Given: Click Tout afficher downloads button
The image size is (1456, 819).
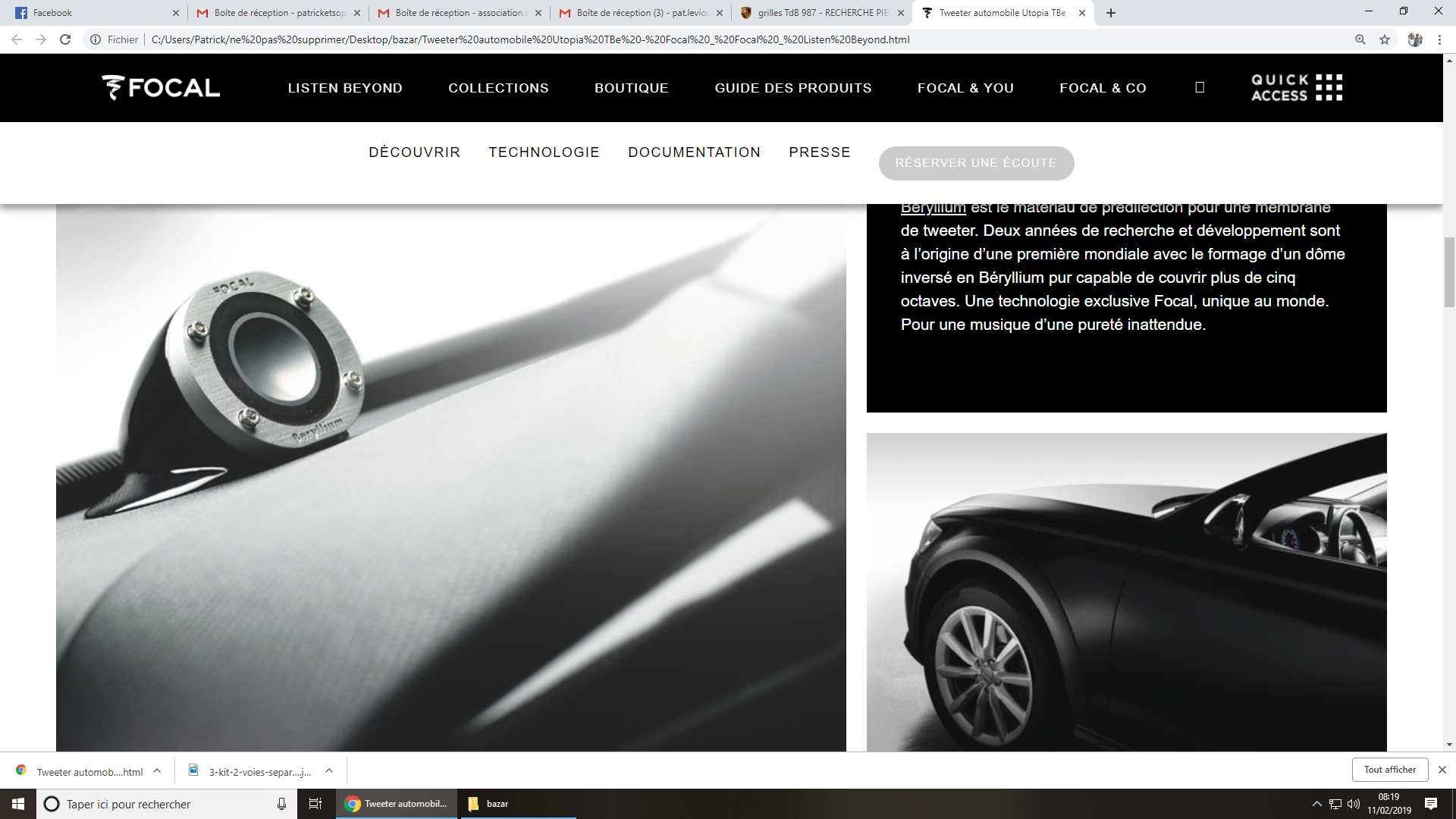Looking at the screenshot, I should point(1389,770).
